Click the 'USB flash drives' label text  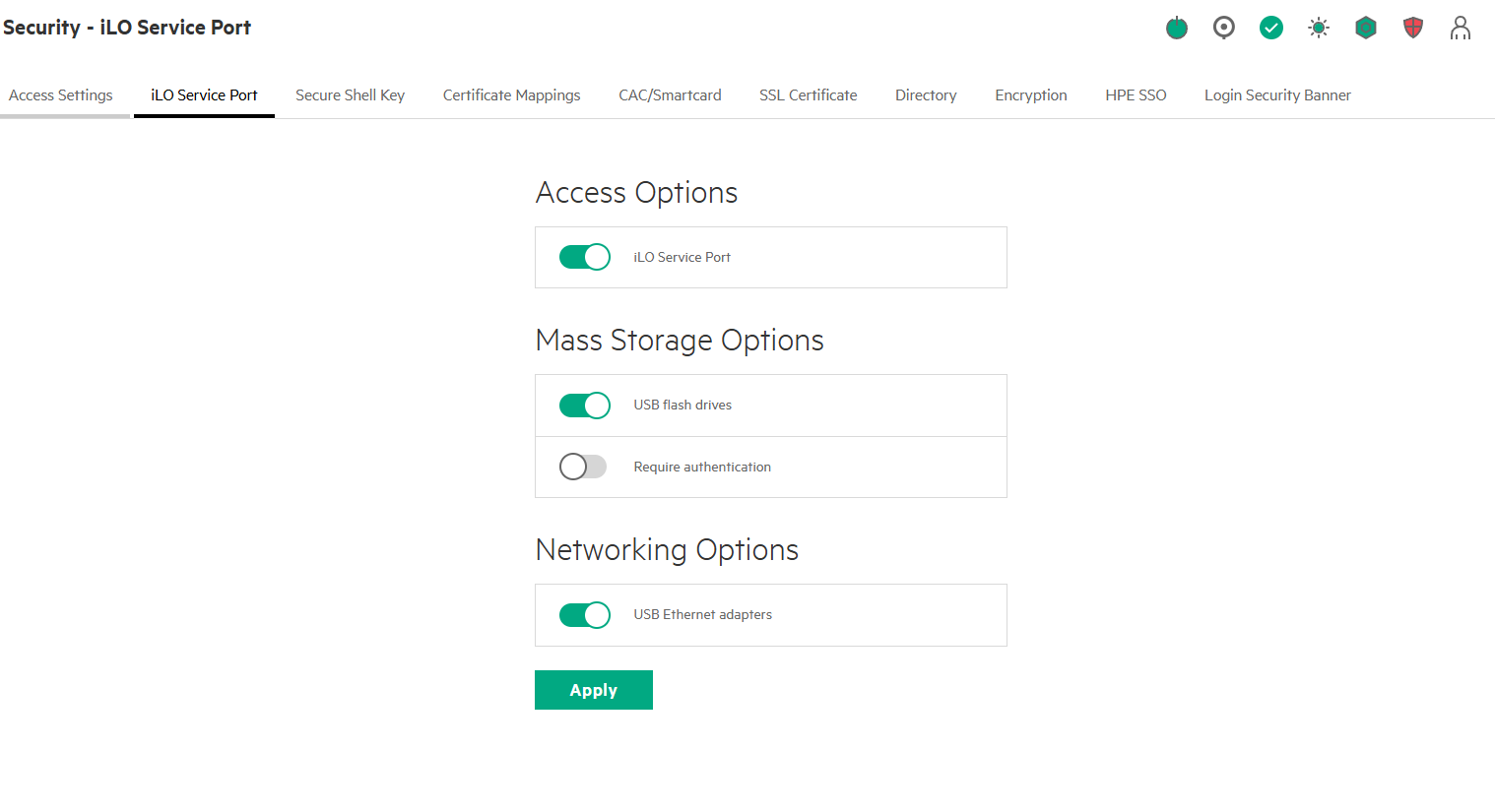(x=682, y=405)
